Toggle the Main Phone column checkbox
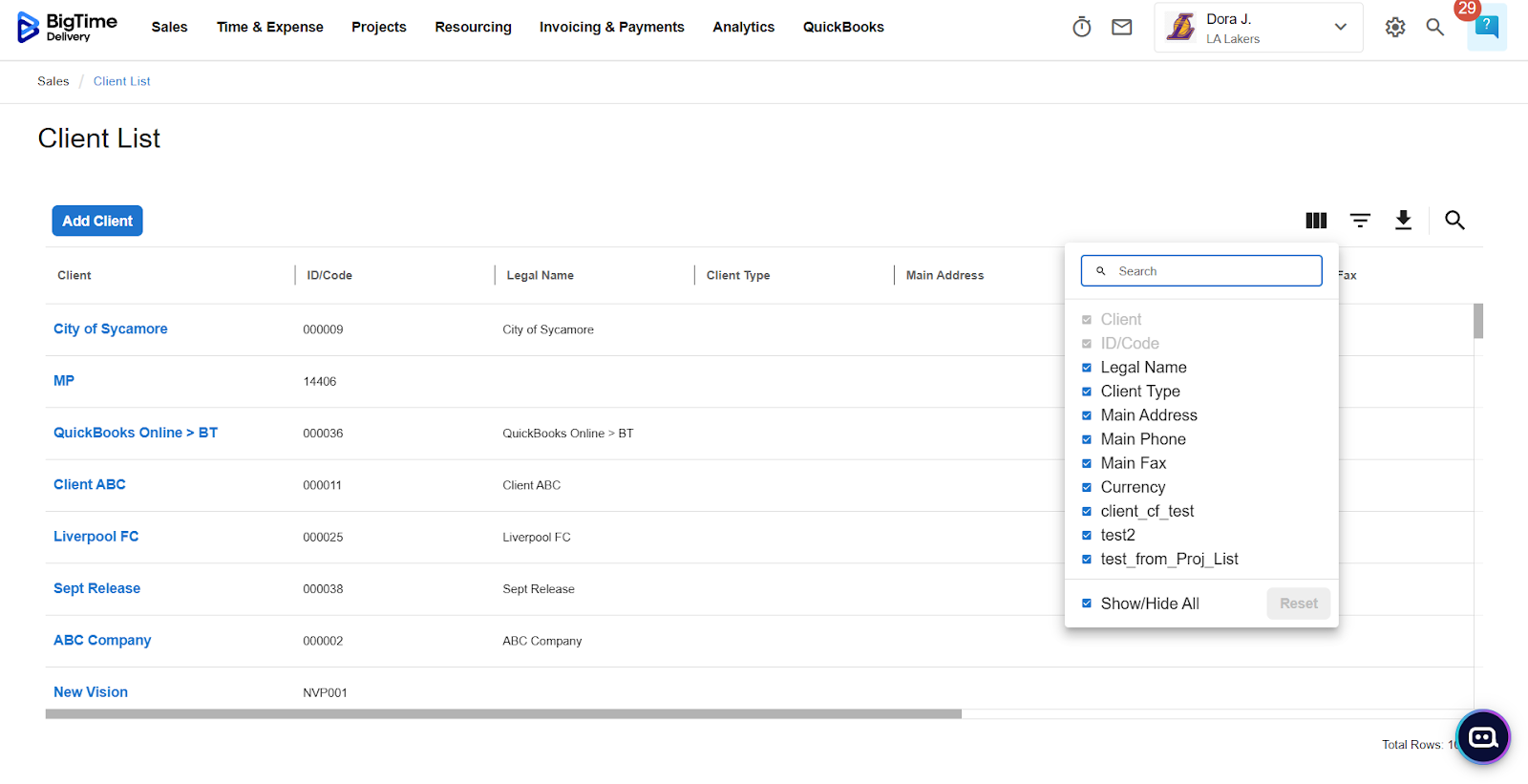Viewport: 1528px width, 784px height. point(1087,439)
